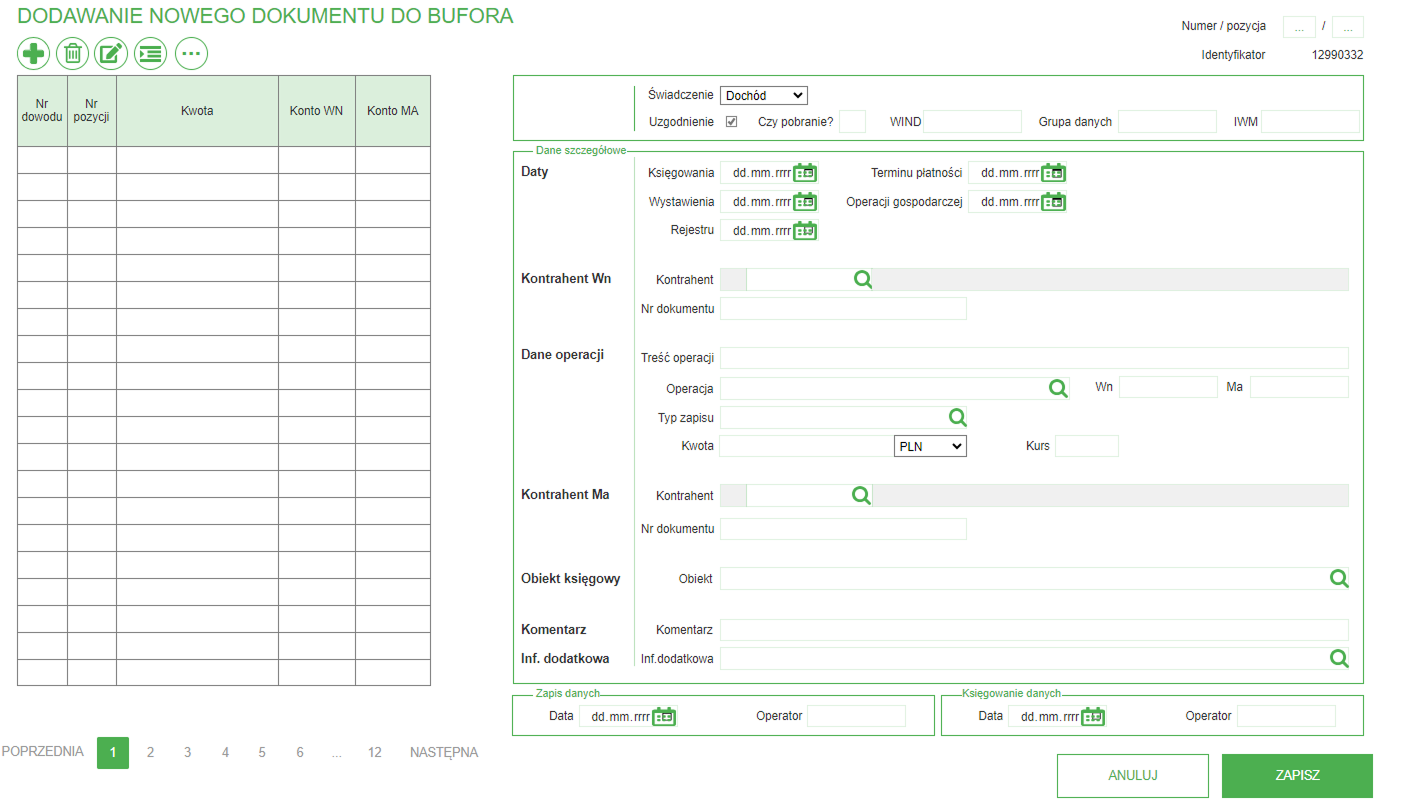
Task: Select current page 1 in pagination
Action: (x=113, y=753)
